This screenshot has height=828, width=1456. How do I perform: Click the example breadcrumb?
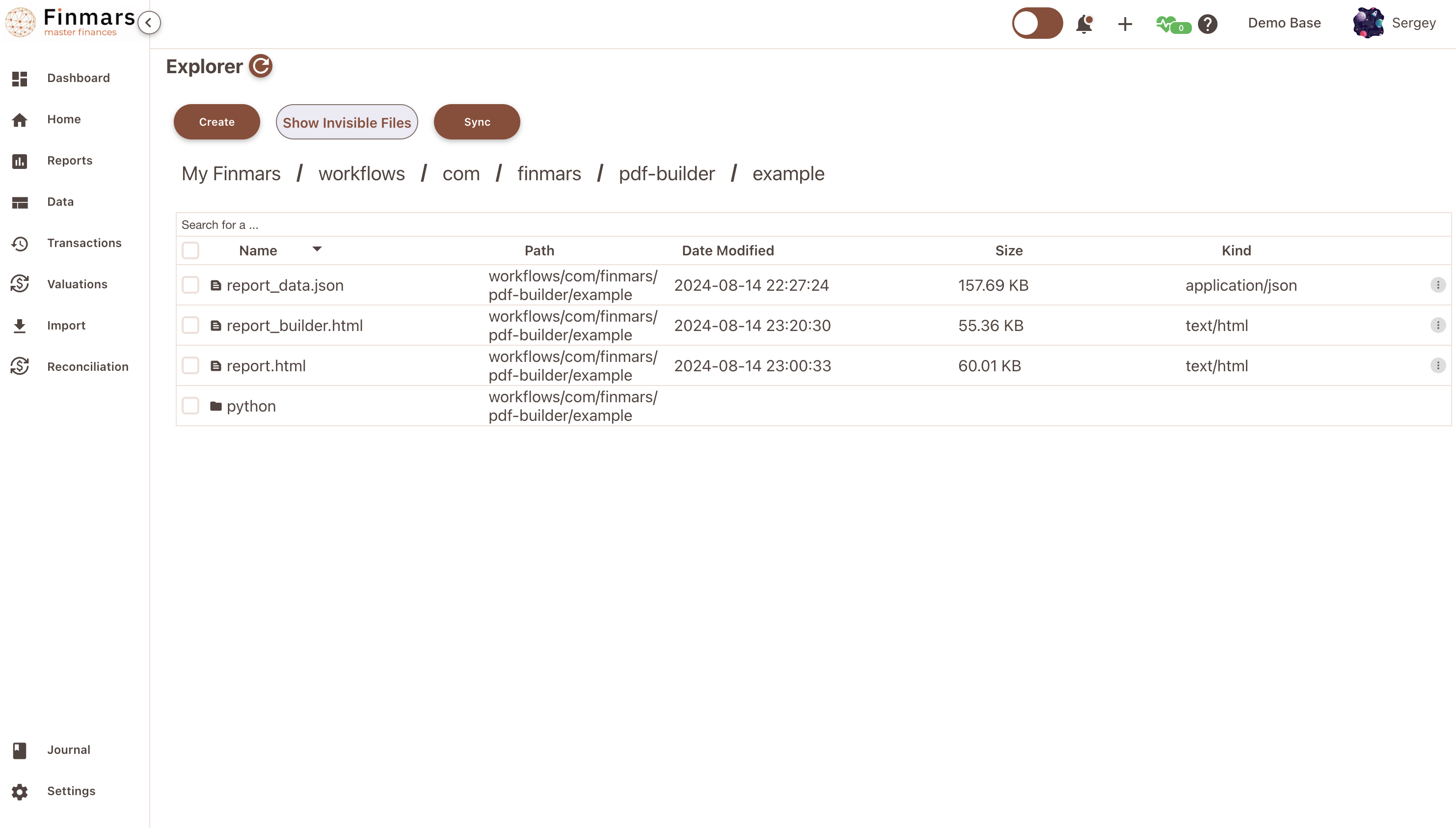point(788,173)
